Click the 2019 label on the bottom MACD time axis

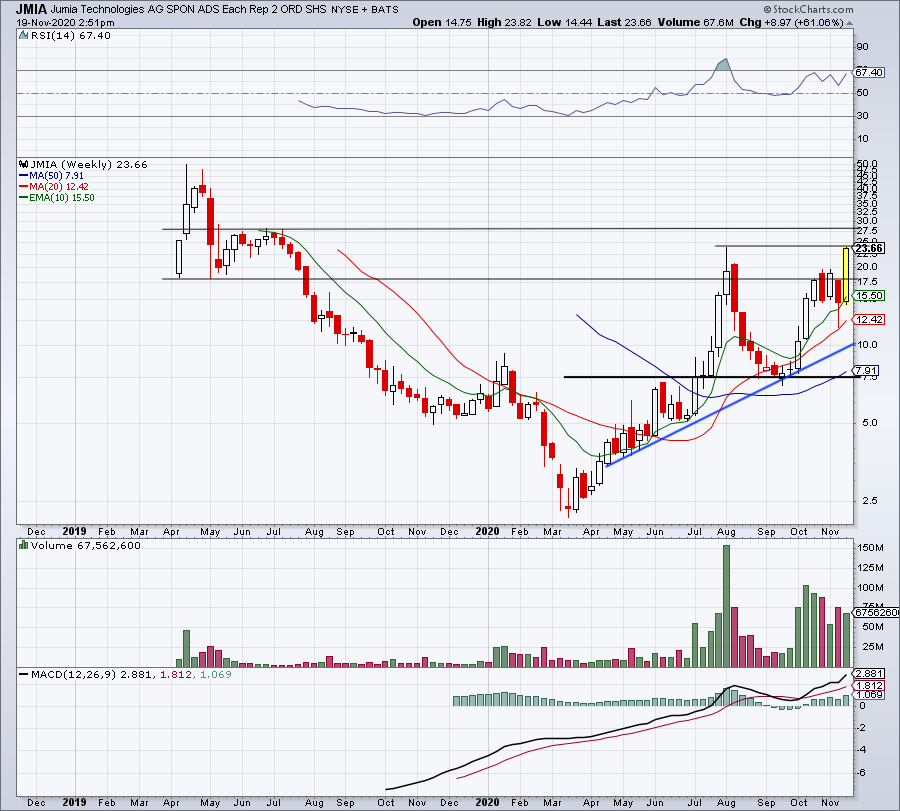74,802
